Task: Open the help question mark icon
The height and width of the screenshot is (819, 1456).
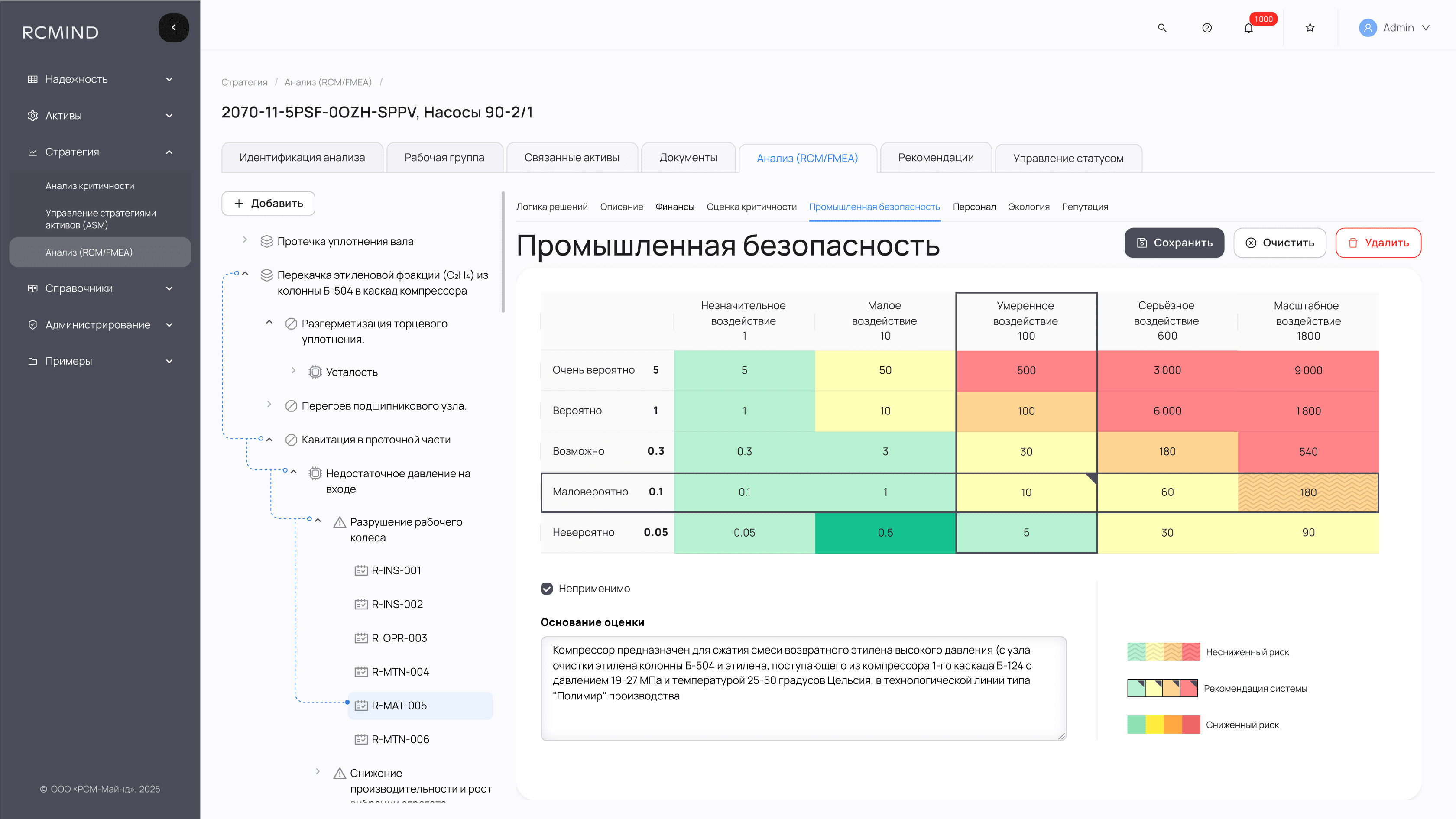Action: (x=1207, y=28)
